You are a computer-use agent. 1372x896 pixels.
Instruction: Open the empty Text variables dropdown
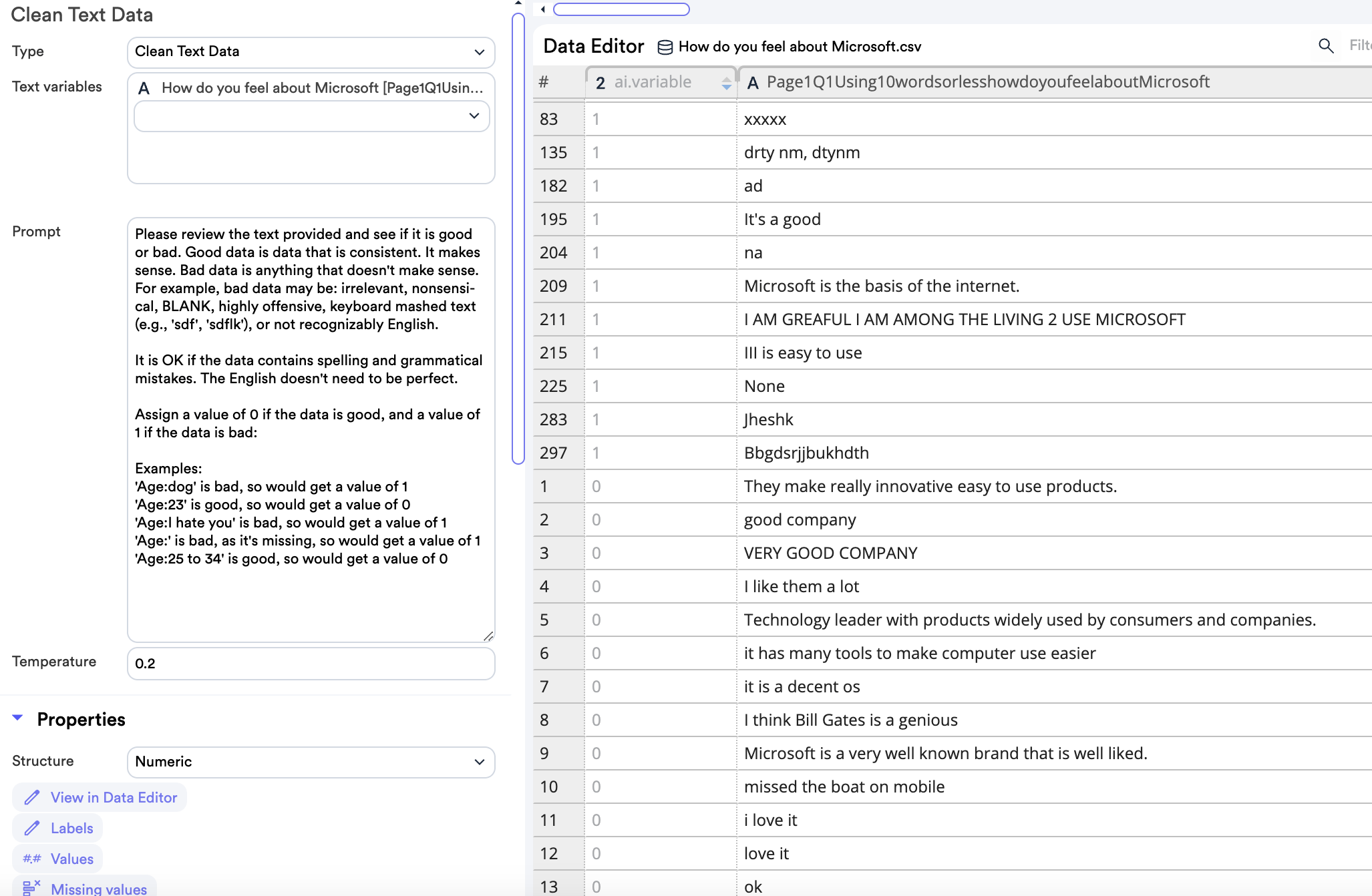coord(311,116)
